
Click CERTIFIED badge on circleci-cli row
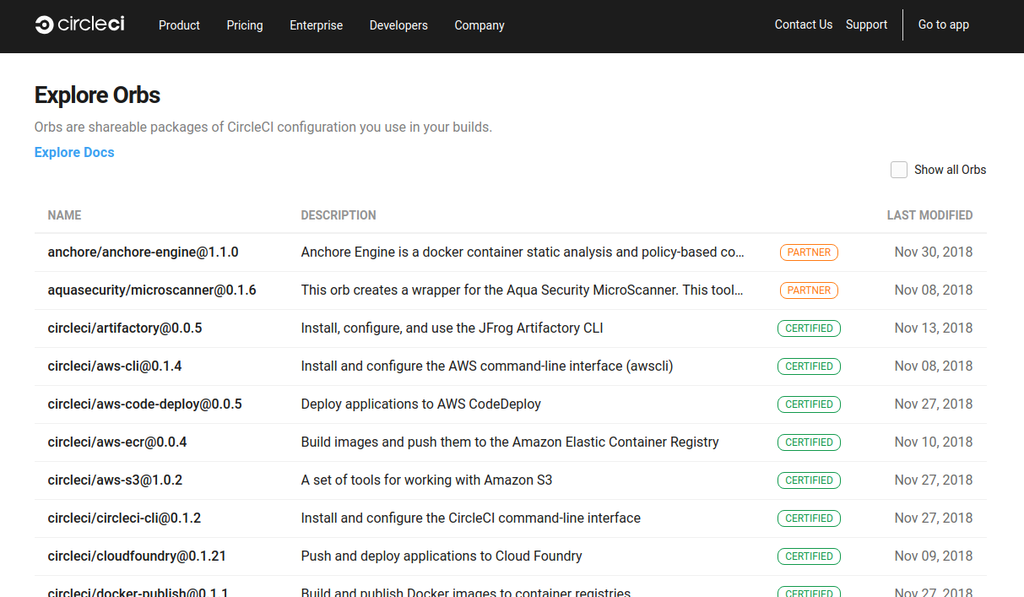(808, 518)
